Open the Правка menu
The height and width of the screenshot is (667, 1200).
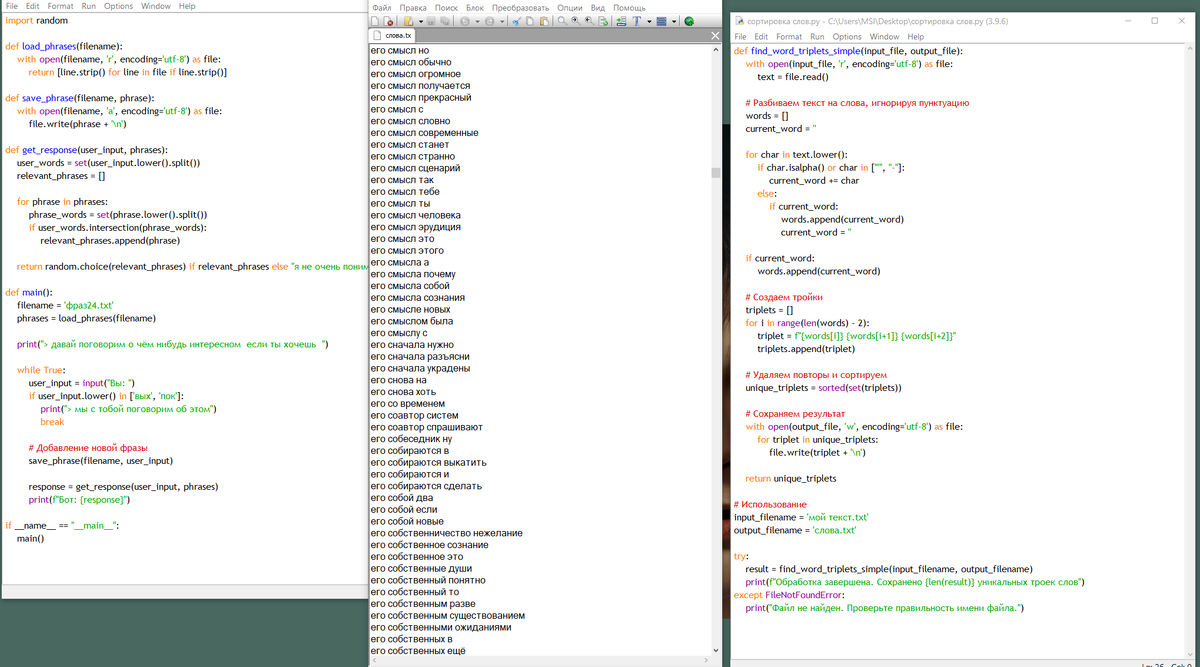412,7
